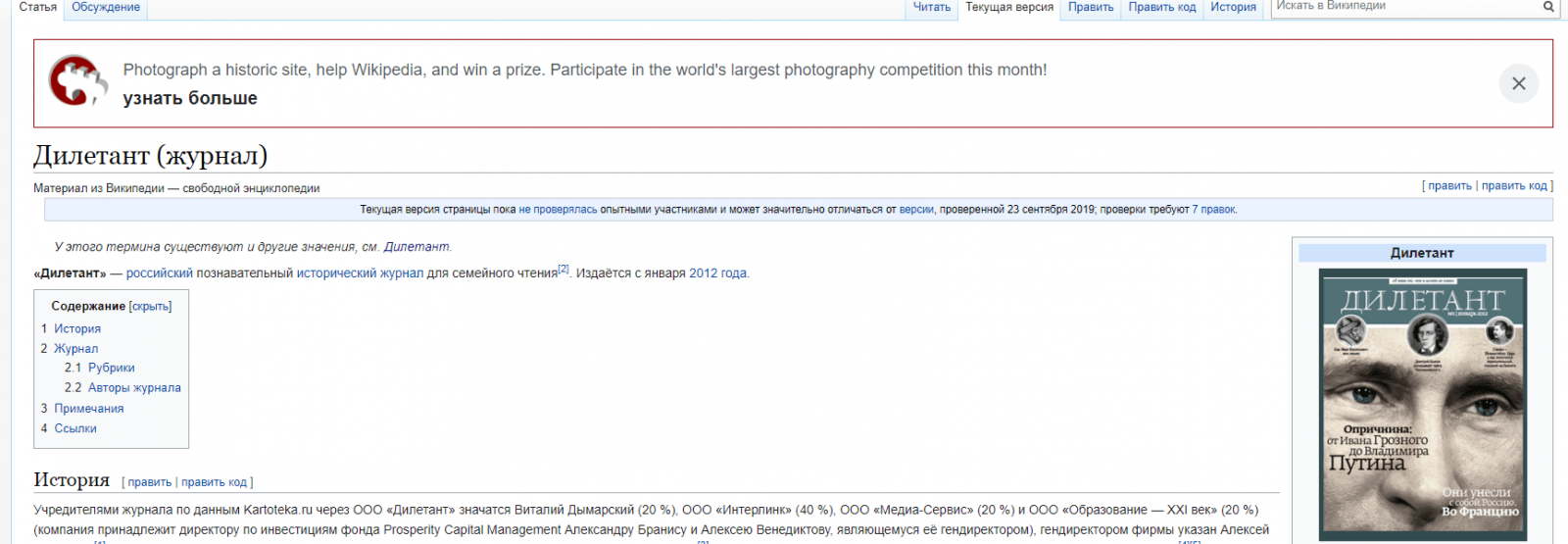This screenshot has height=544, width=1568.
Task: Open the Дилетант disambiguation link
Action: [x=416, y=247]
